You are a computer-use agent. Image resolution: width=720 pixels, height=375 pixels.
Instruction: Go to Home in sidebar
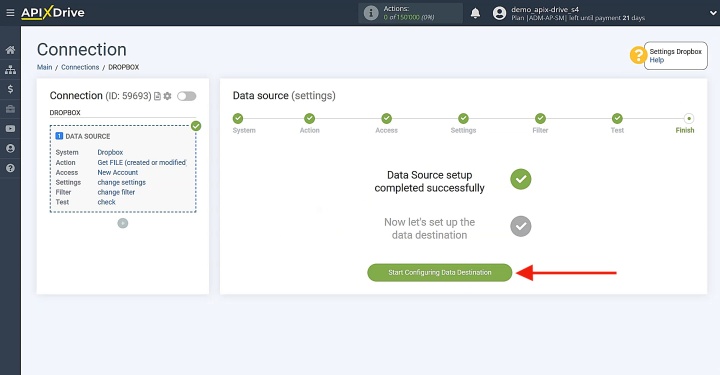pyautogui.click(x=10, y=50)
